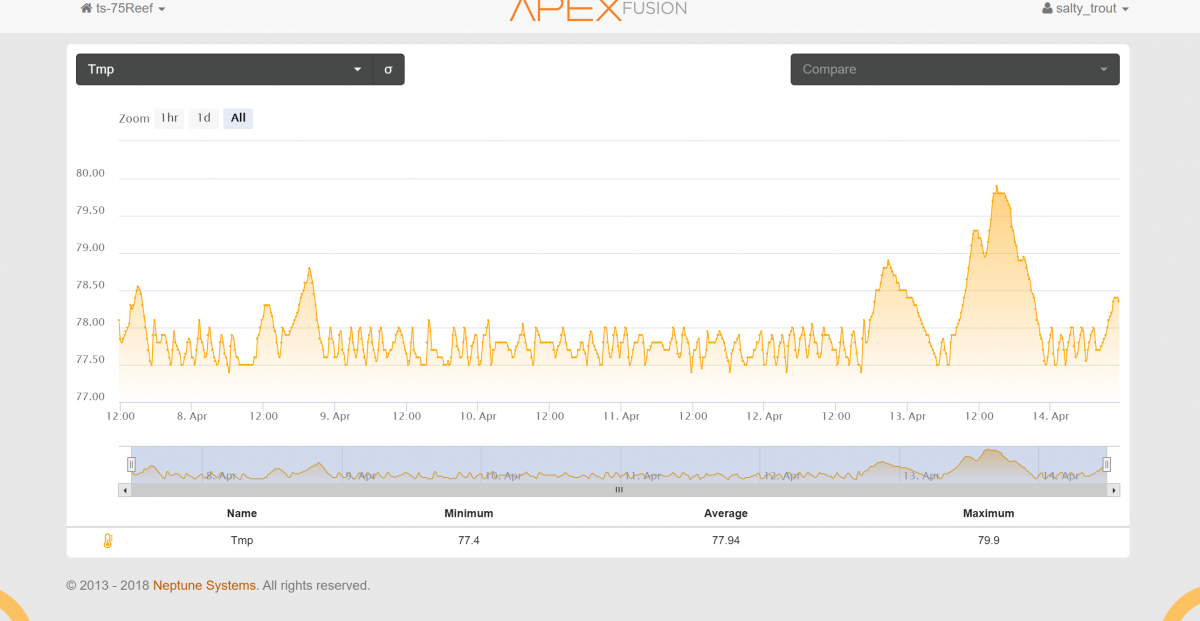Image resolution: width=1200 pixels, height=621 pixels.
Task: Click the left handle of the navigator range
Action: coord(131,464)
